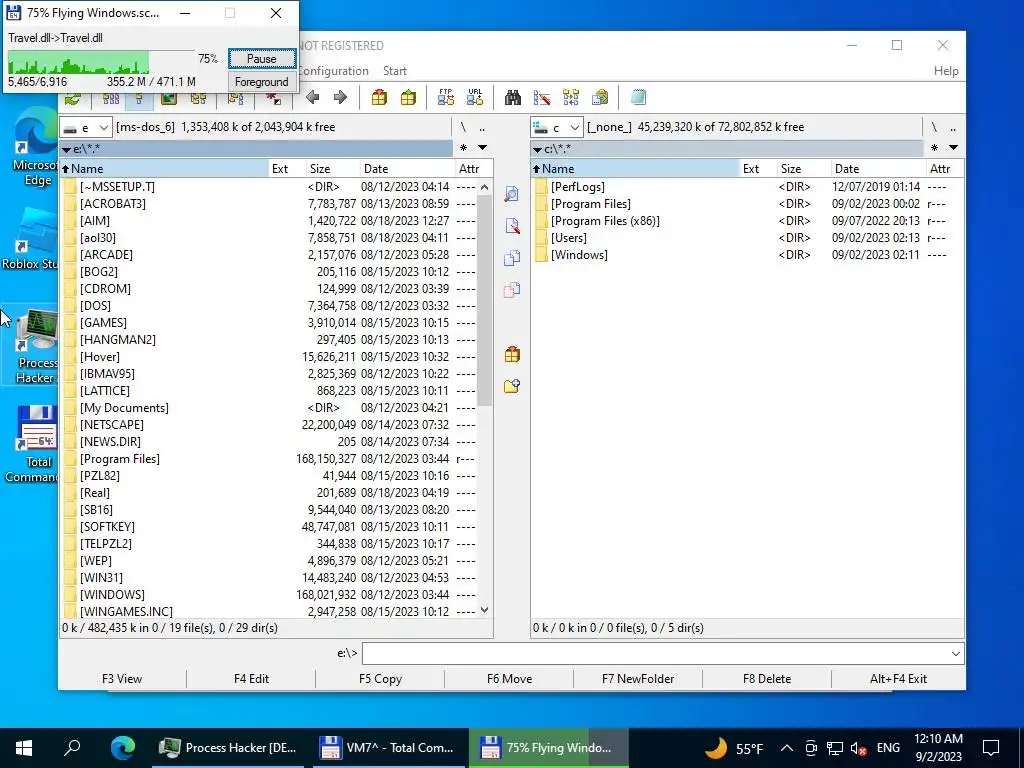Image resolution: width=1024 pixels, height=768 pixels.
Task: Expand the e:\*.* path history triangle
Action: click(x=66, y=150)
